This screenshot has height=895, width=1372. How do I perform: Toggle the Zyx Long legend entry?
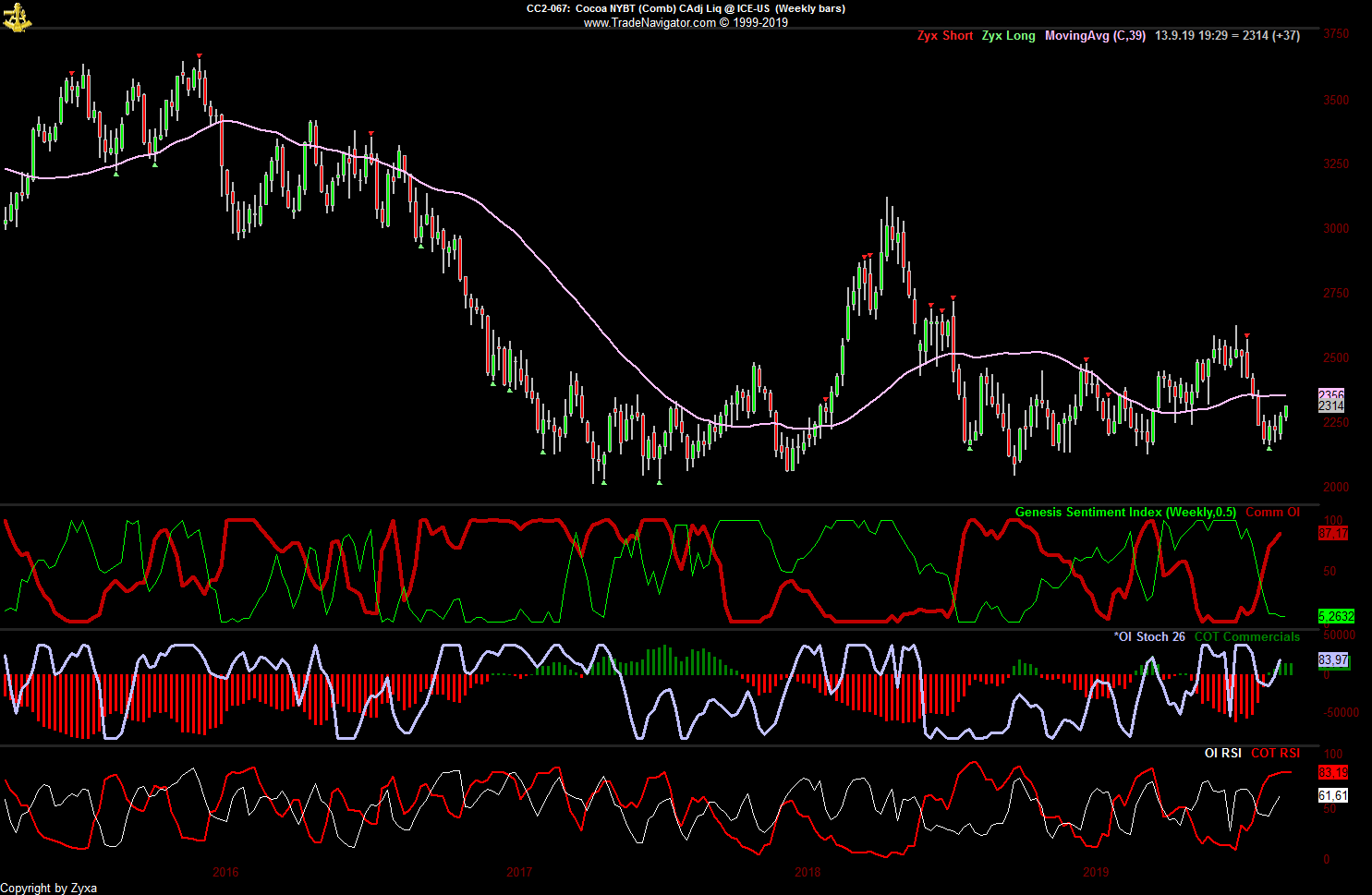(1008, 36)
